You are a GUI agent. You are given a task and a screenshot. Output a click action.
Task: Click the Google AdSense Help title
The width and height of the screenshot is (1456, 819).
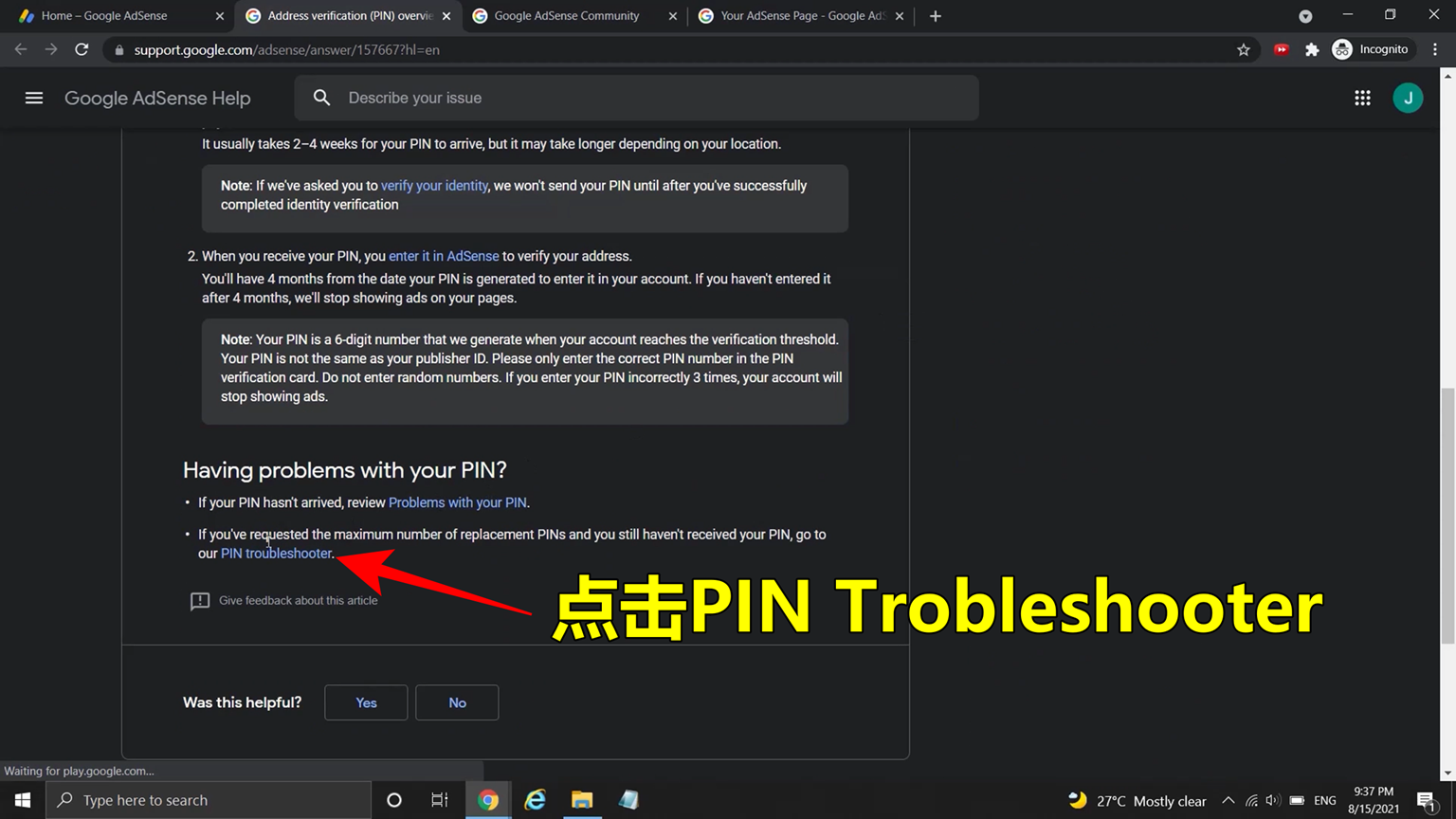click(x=157, y=98)
